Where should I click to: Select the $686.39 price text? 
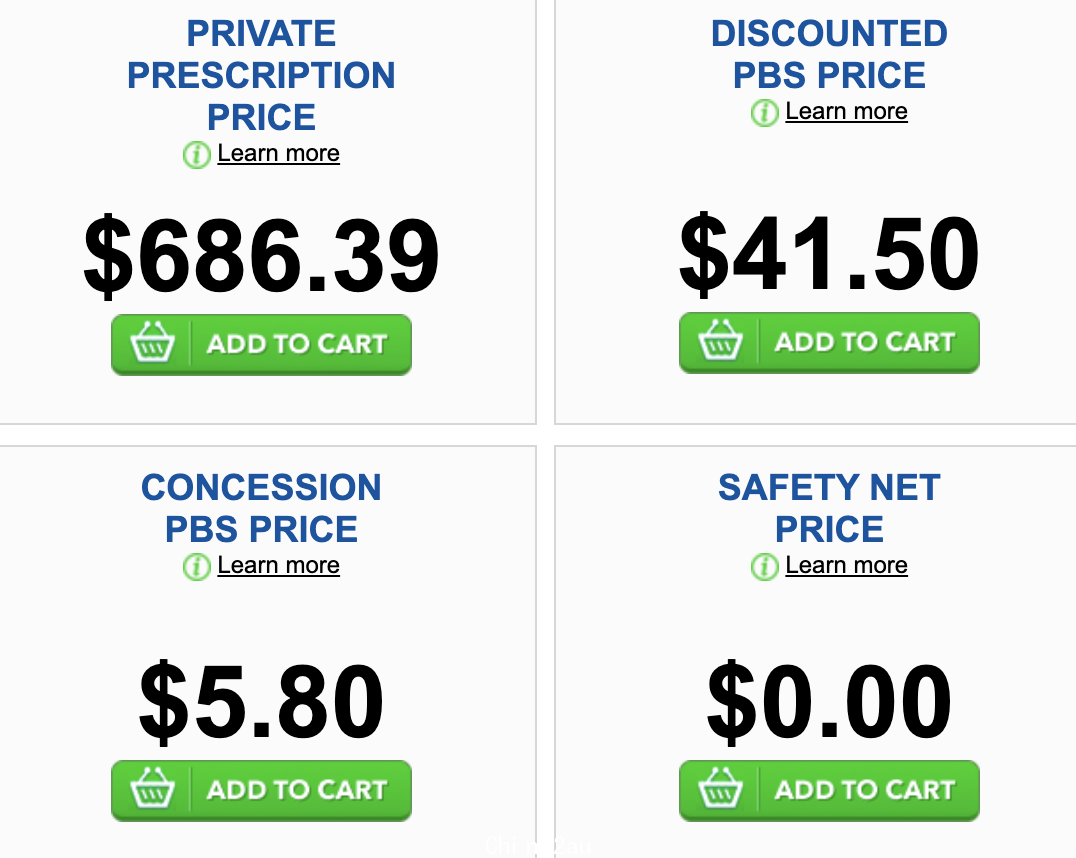(x=261, y=255)
